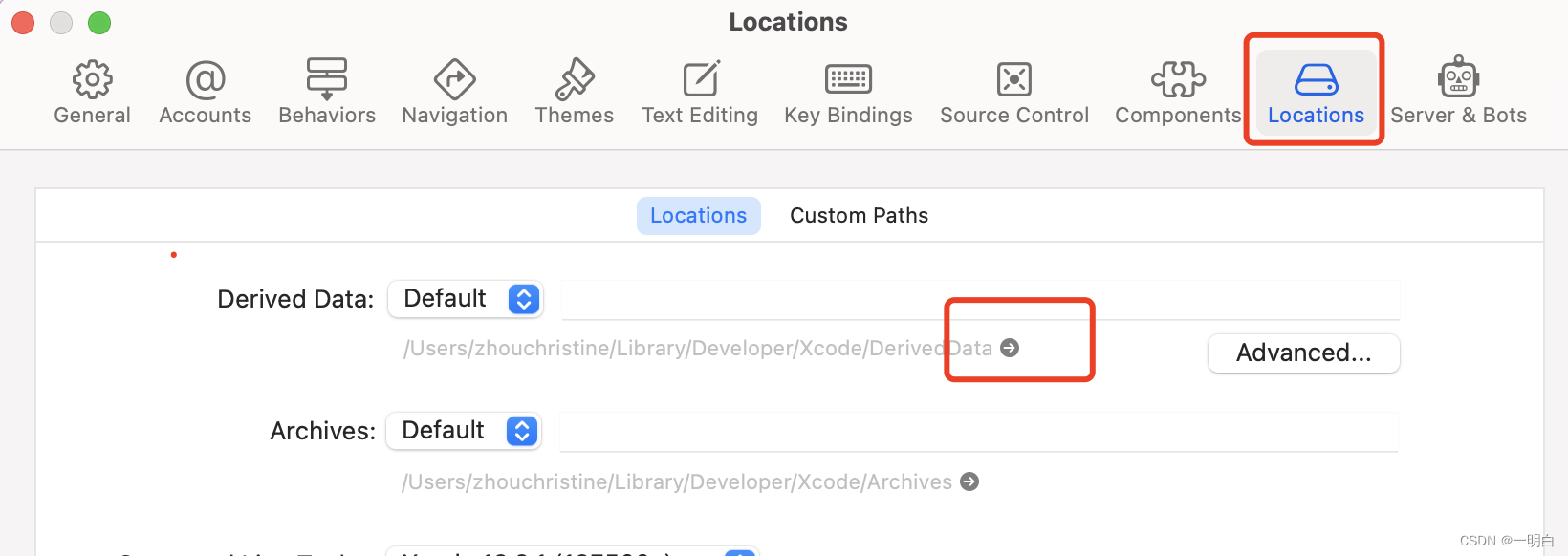Image resolution: width=1568 pixels, height=556 pixels.
Task: Select the Locations drive icon in the toolbar
Action: 1317,79
